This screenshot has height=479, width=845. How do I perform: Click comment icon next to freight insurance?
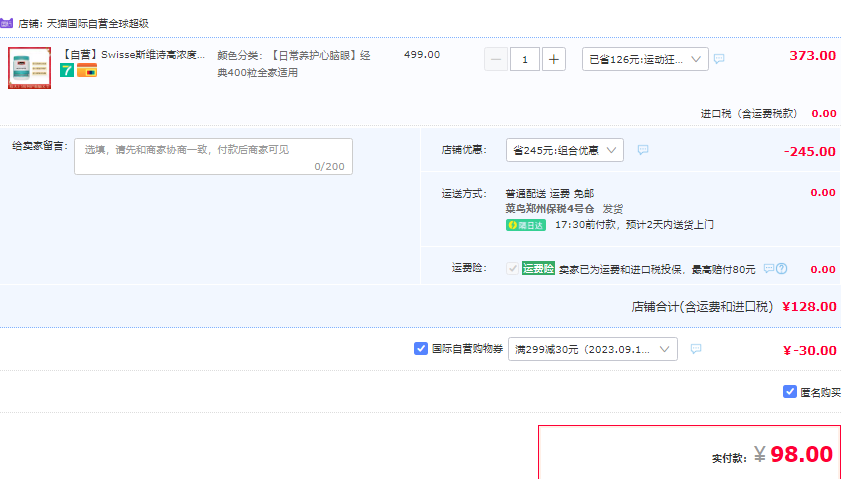(x=769, y=268)
